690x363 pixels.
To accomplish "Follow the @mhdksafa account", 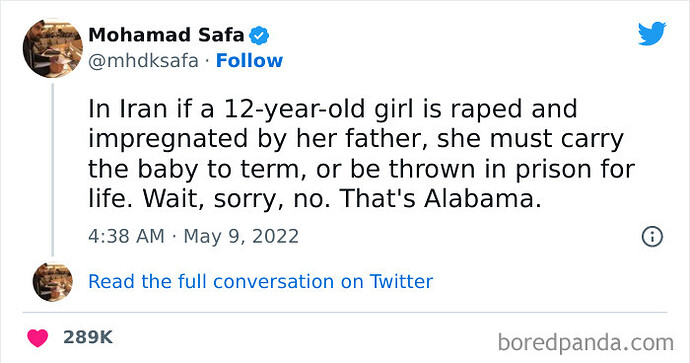I will coord(249,61).
